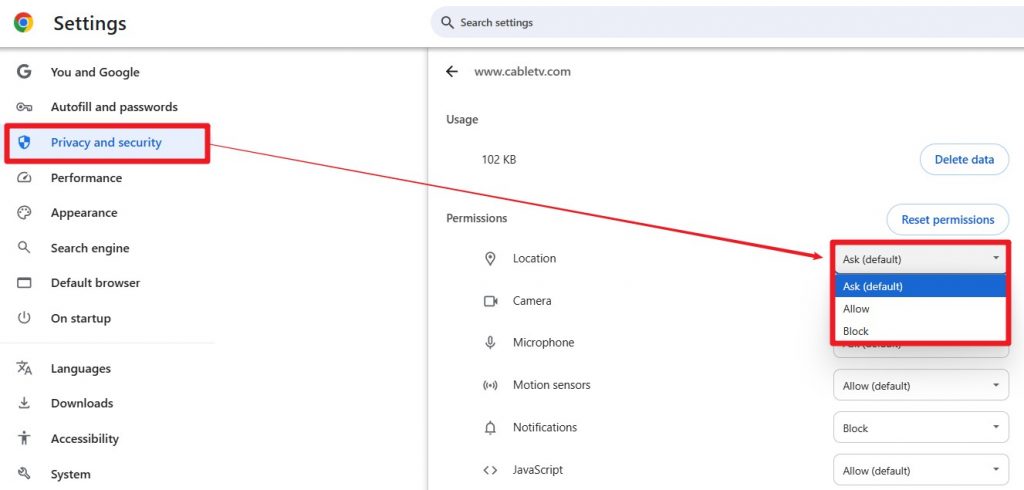1024x490 pixels.
Task: Click the Permissions section label
Action: coord(477,218)
